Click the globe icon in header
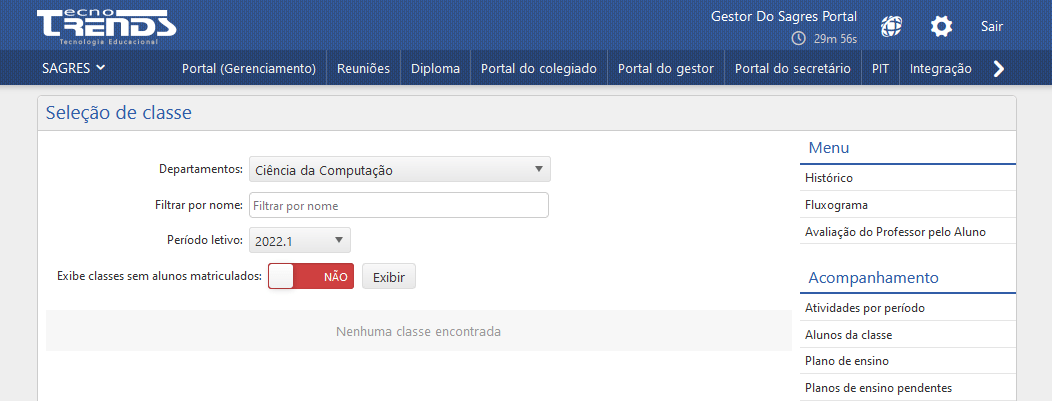The image size is (1052, 401). coord(891,27)
